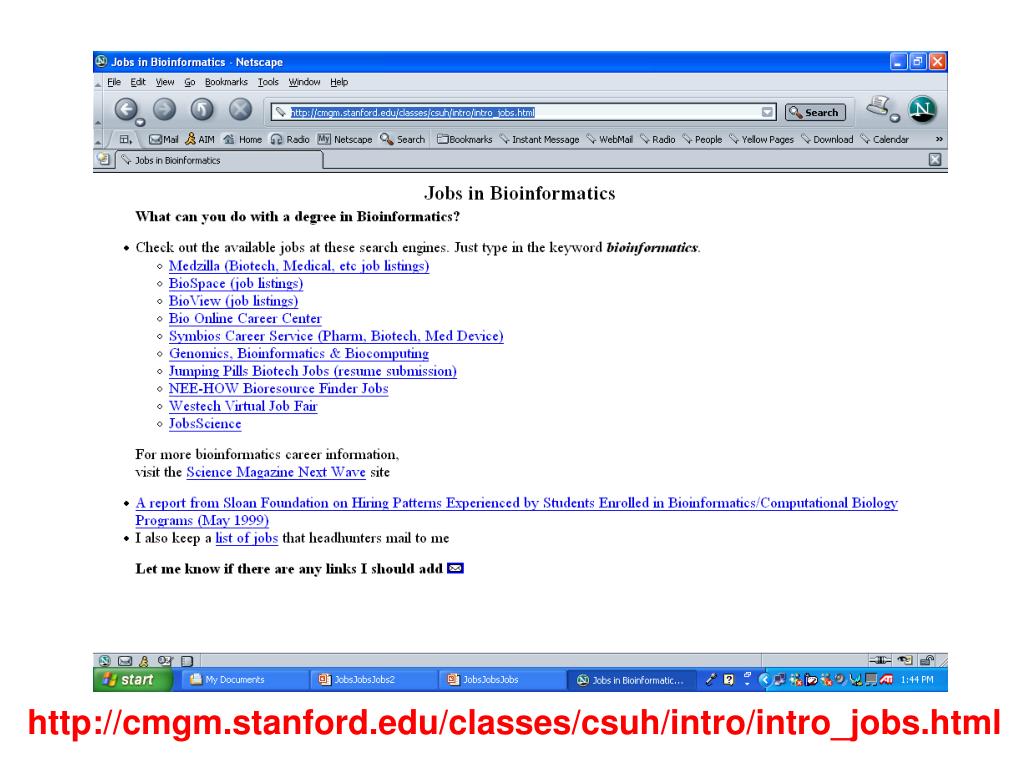Click the ATI icon in the system tray
The image size is (1024, 768).
(886, 680)
